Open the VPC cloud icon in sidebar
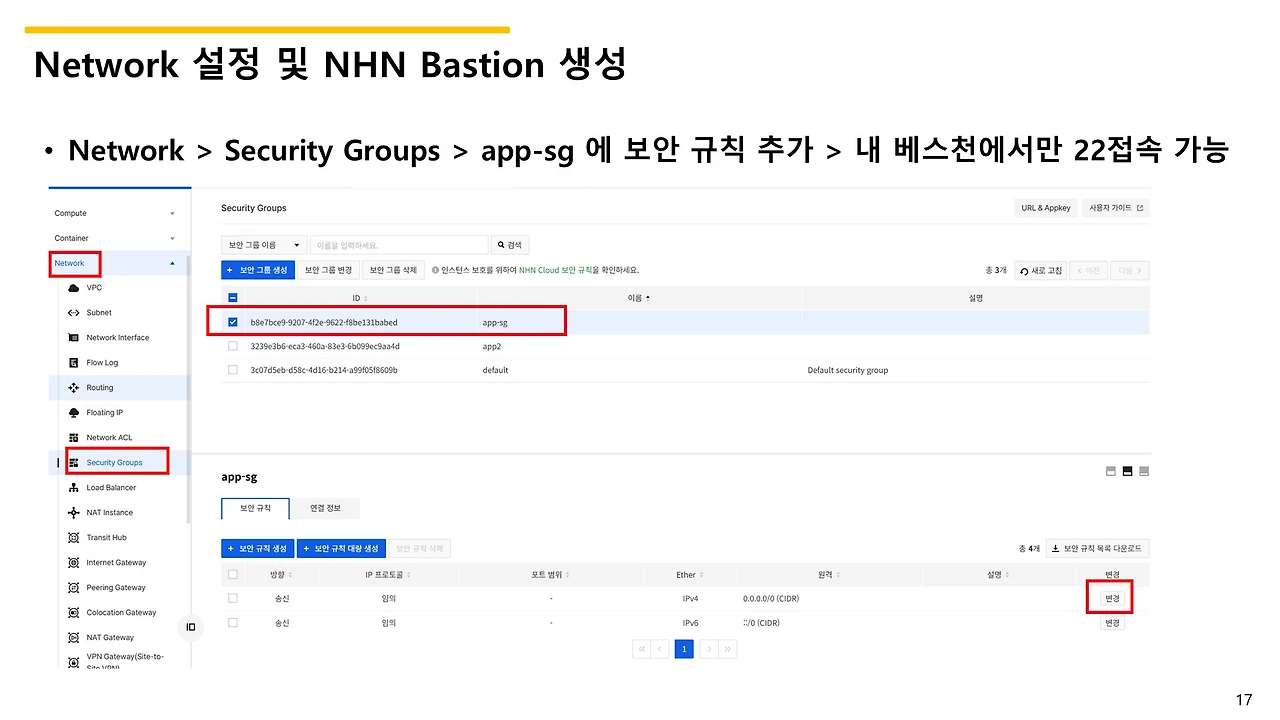The height and width of the screenshot is (720, 1280). 73,288
